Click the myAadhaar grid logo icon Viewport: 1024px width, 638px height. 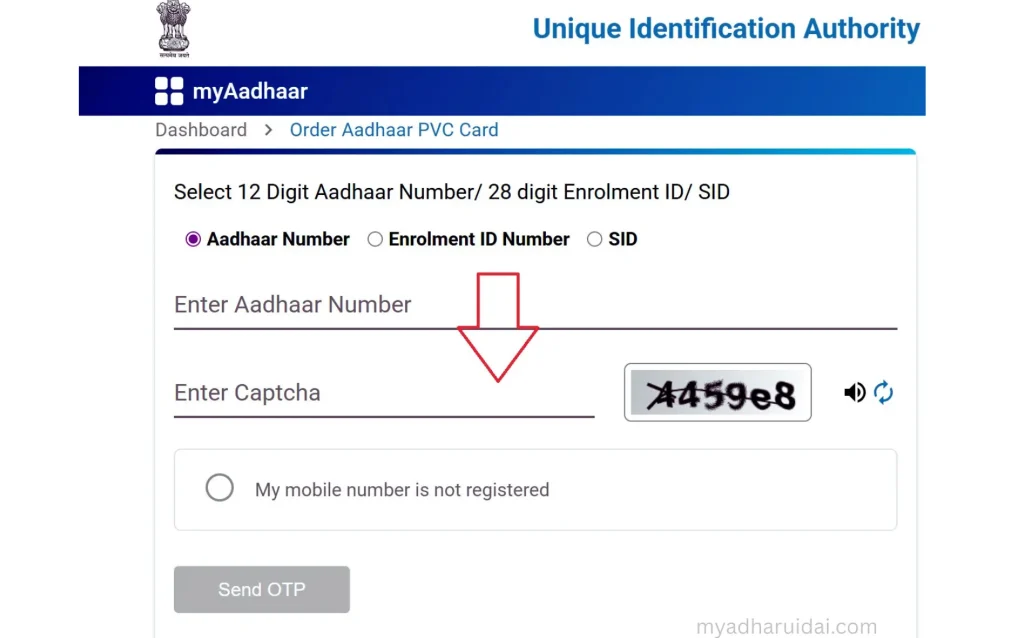coord(166,90)
